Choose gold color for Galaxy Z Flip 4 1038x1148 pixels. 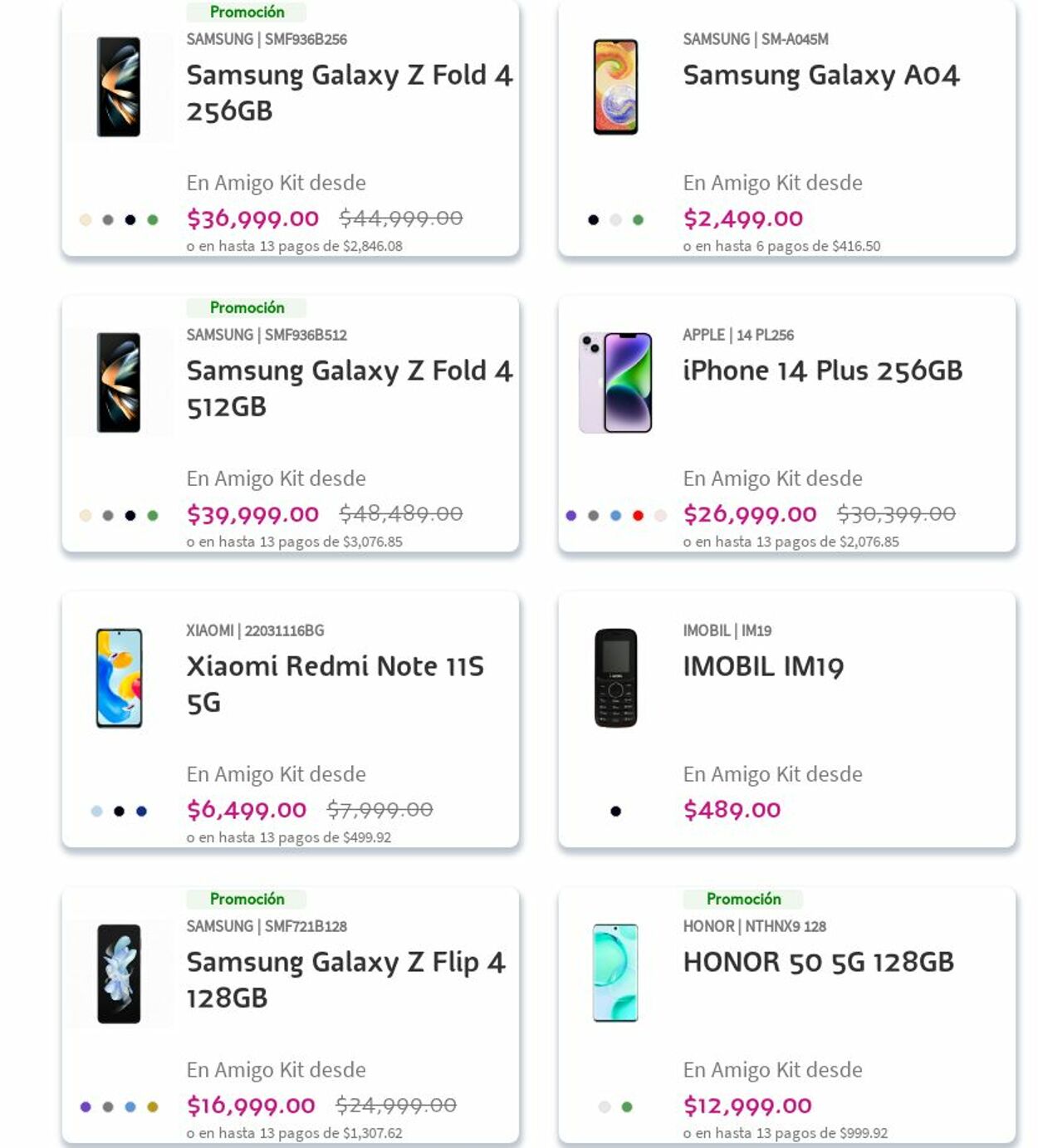point(153,1107)
